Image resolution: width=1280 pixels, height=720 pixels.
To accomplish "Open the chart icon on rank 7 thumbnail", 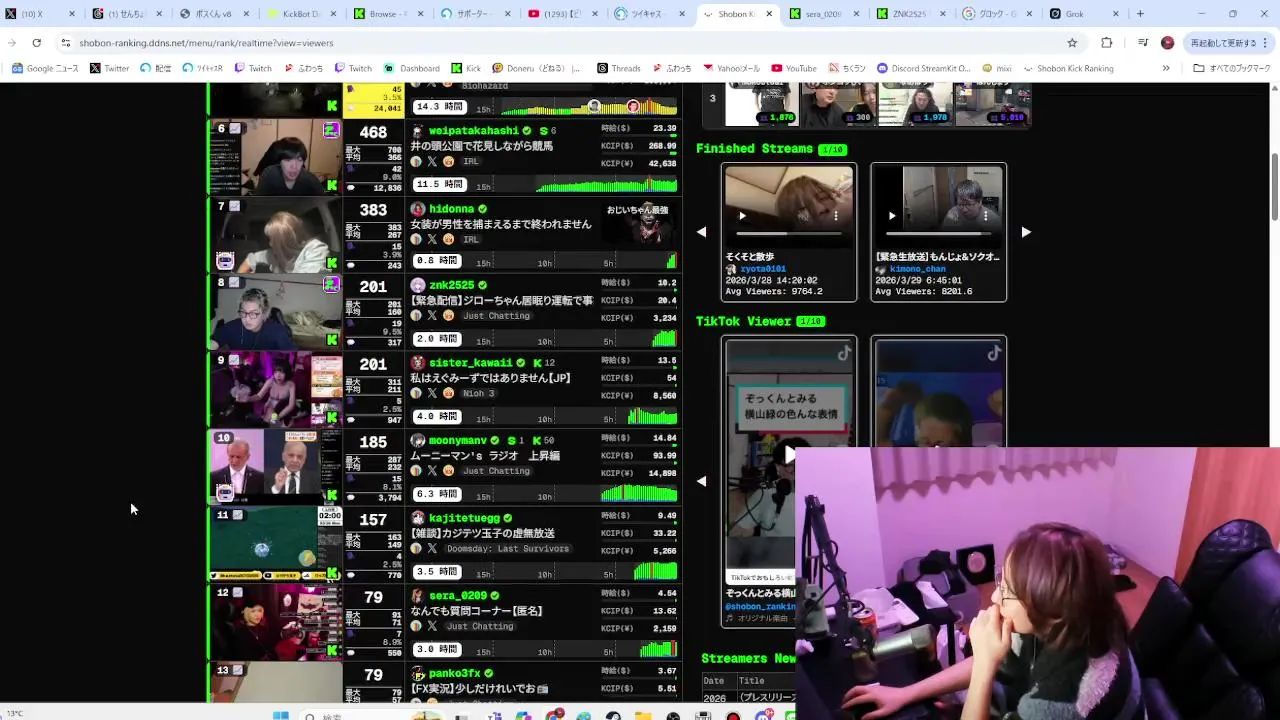I will pos(235,206).
